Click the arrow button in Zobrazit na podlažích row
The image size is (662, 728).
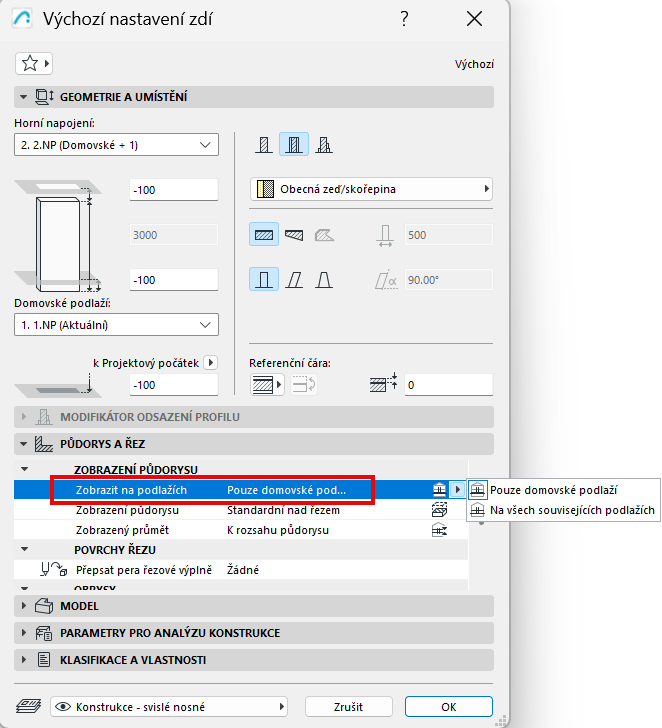tap(457, 489)
